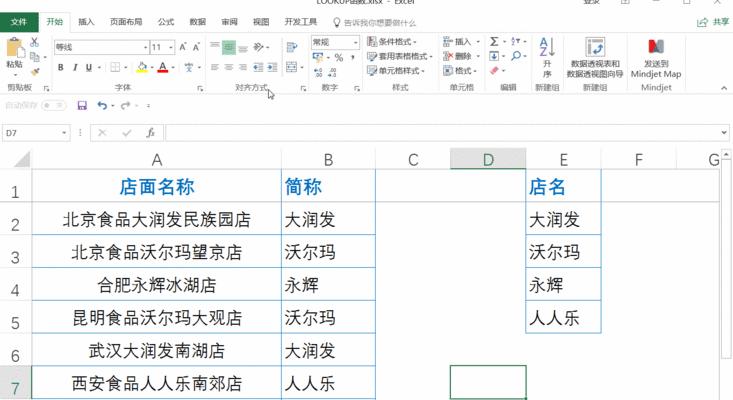This screenshot has height=400, width=733.
Task: Click 发送到 Mindjet Map button
Action: (656, 58)
